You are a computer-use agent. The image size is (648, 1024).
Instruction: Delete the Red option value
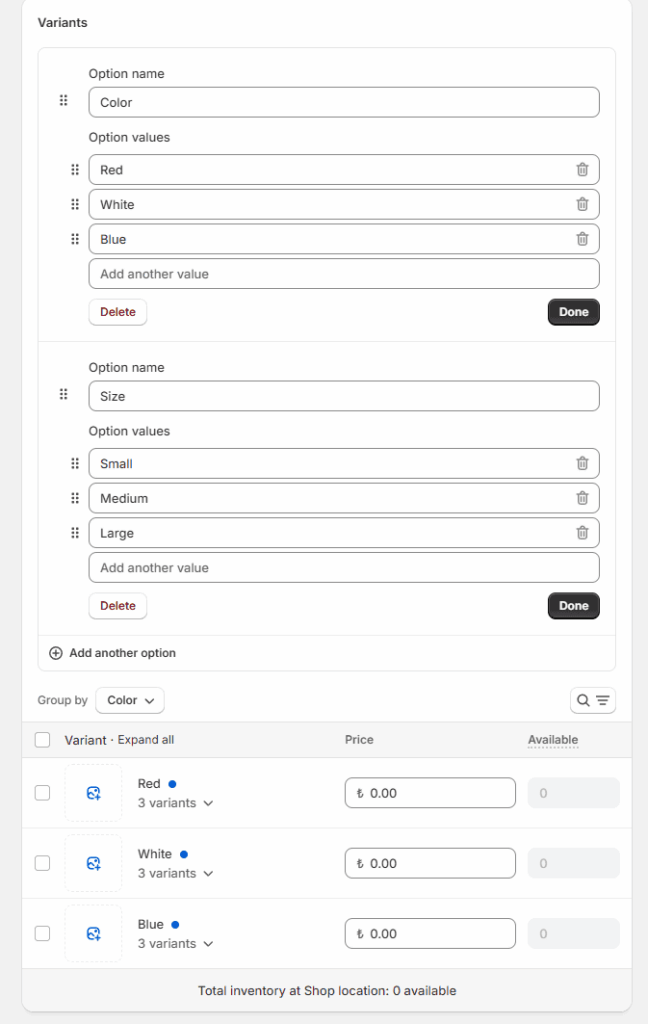[x=582, y=170]
